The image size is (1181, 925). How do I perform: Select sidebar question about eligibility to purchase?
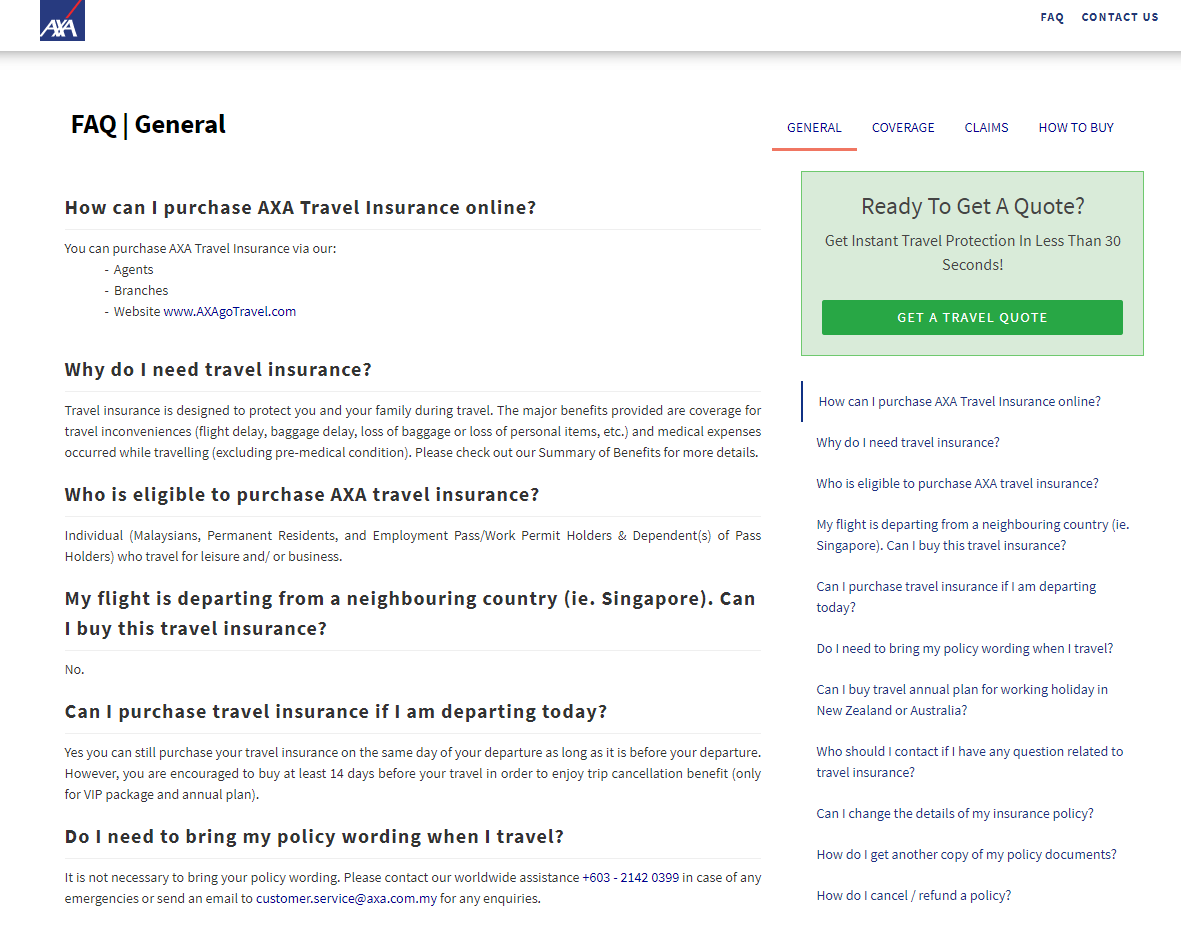point(956,483)
